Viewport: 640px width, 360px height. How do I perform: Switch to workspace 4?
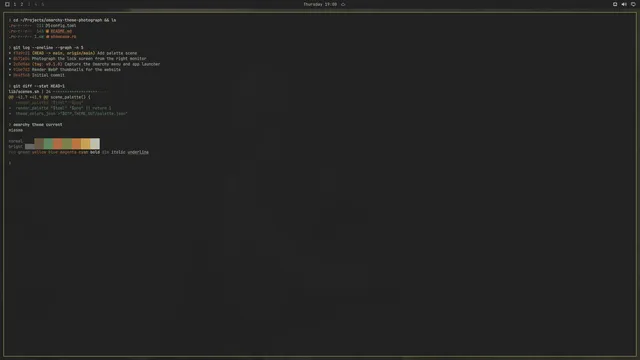pos(36,4)
